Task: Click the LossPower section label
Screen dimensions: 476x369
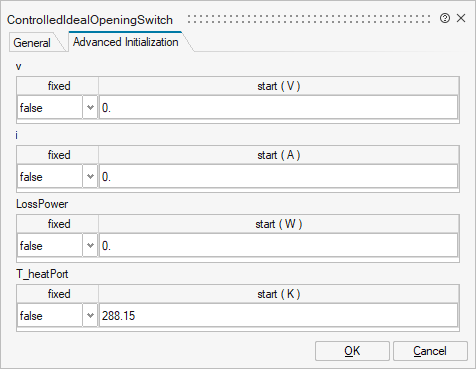Action: pyautogui.click(x=42, y=204)
